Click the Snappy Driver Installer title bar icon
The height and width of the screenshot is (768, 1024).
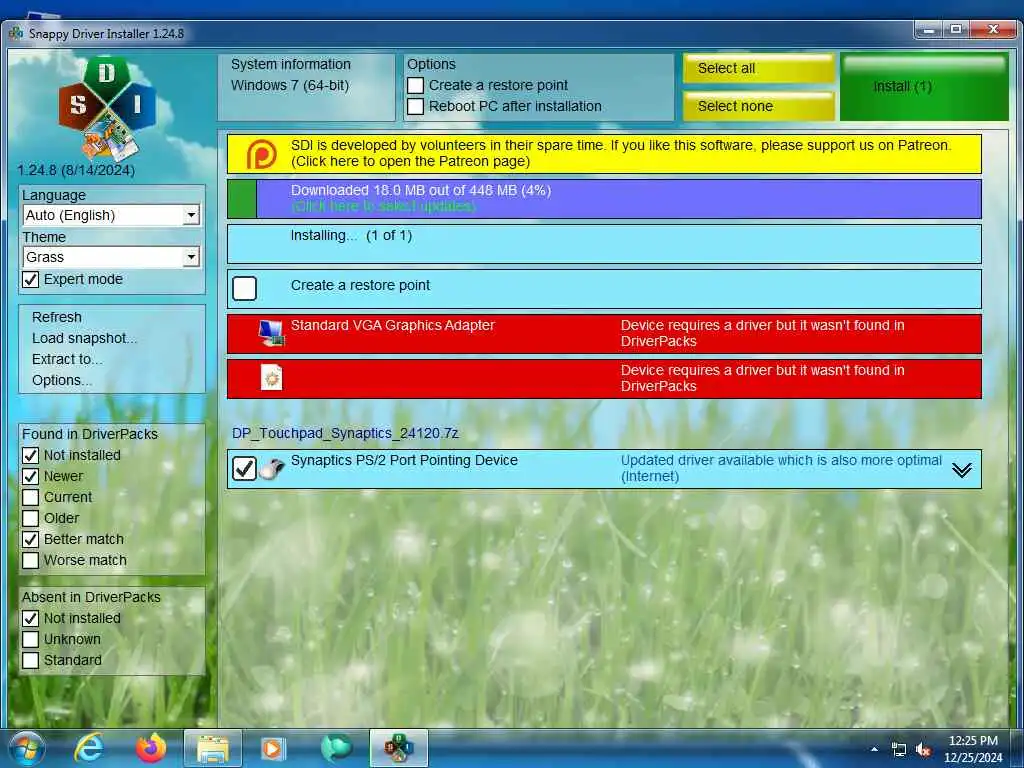click(16, 33)
